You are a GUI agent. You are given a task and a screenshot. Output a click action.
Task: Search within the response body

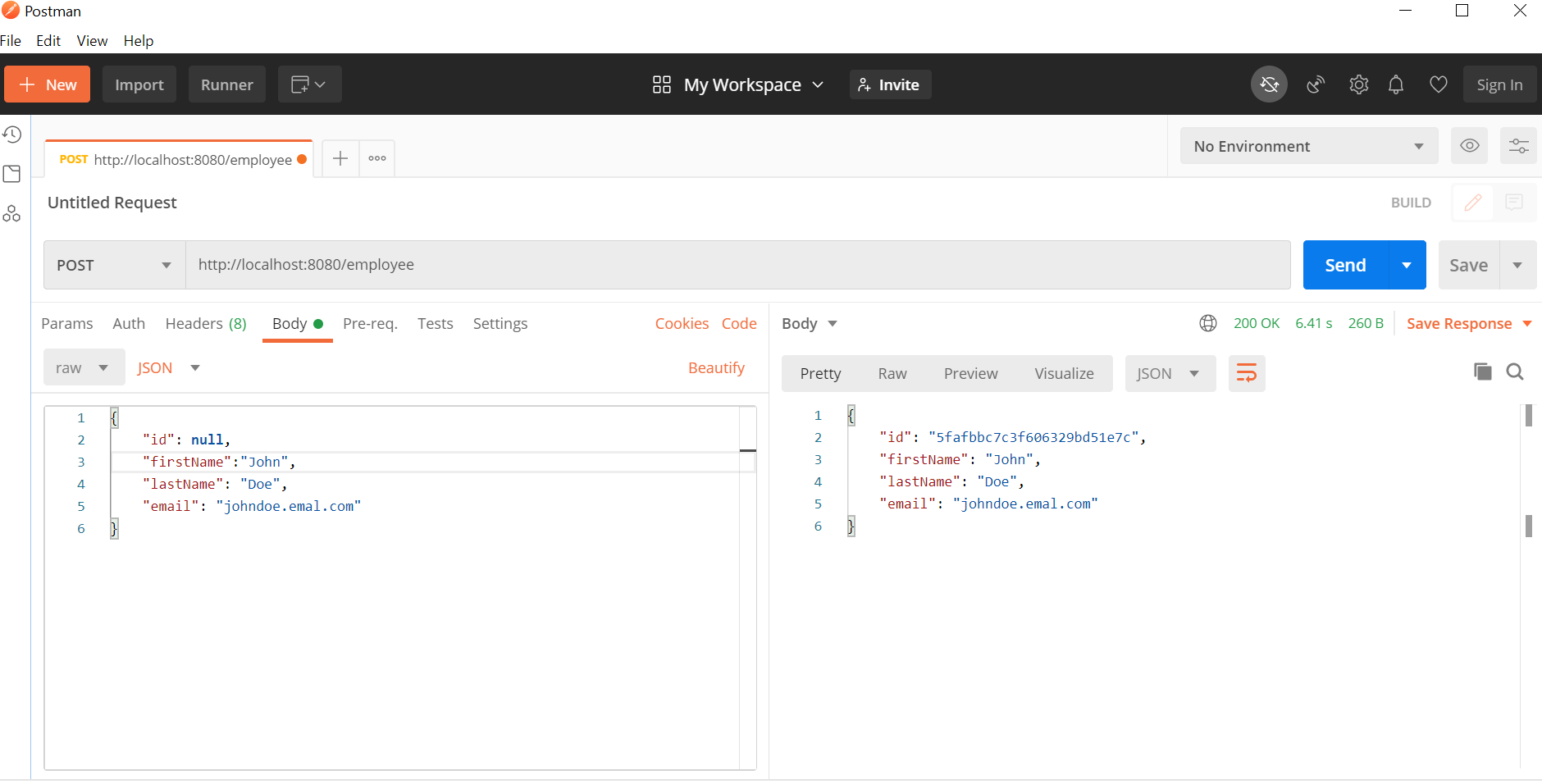[x=1514, y=372]
